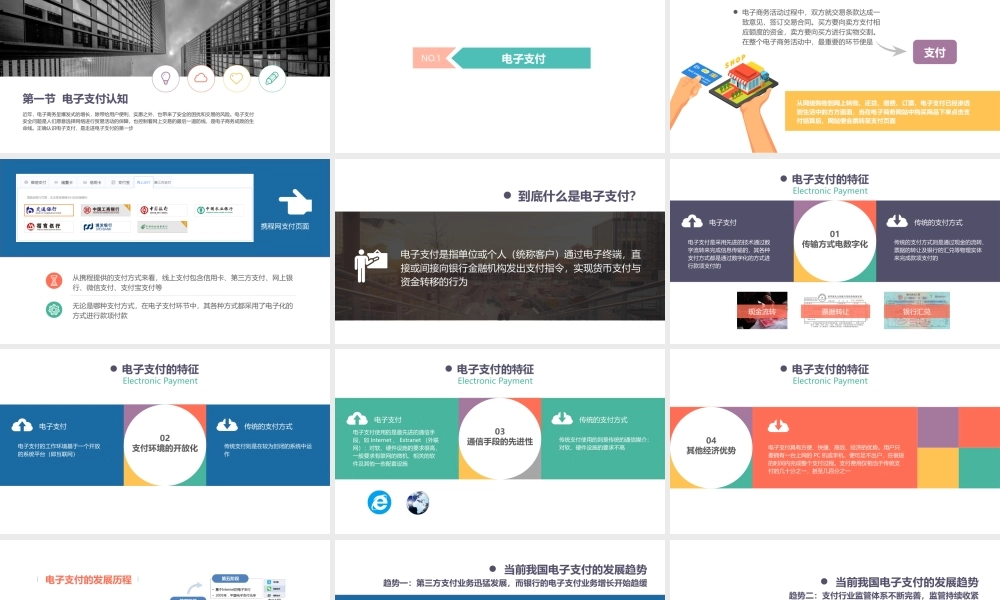Select the 中国工商银行 bank option
Screen dimensions: 1000x600
(106, 210)
